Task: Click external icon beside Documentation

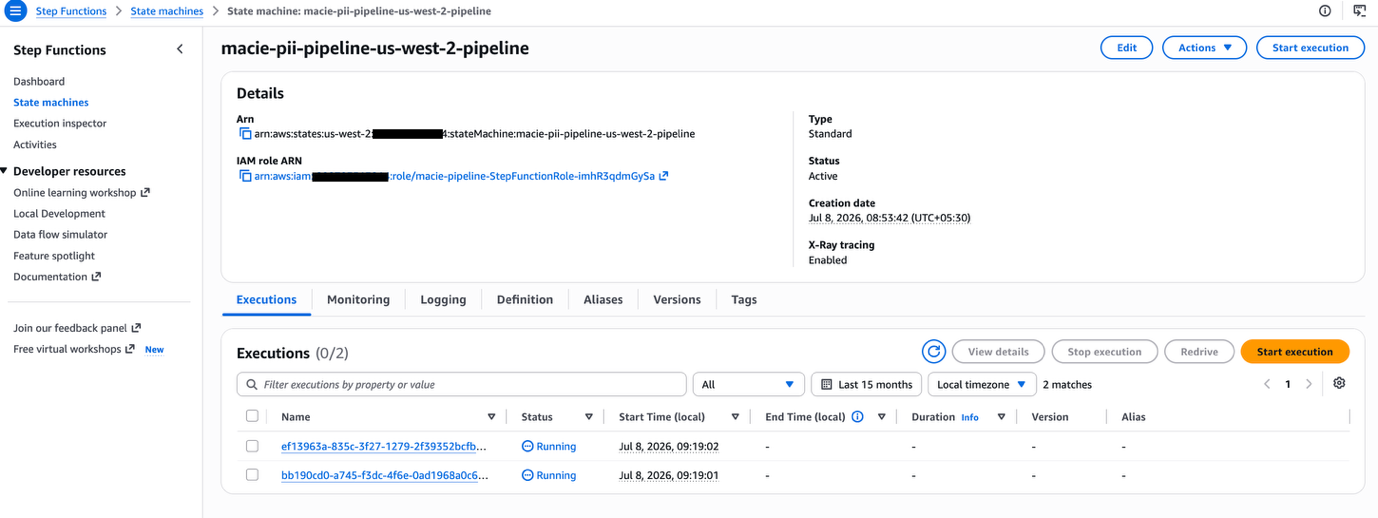Action: (96, 277)
